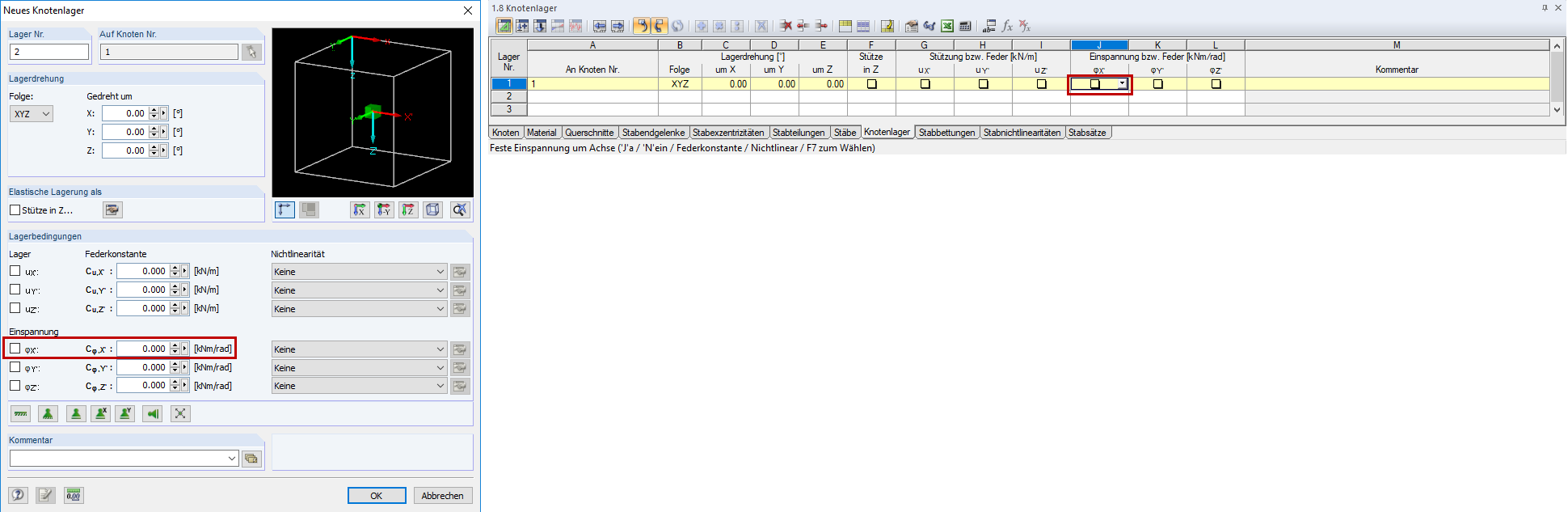Open the Nichtlinearität dropdown for φX
The height and width of the screenshot is (512, 1568).
[359, 349]
